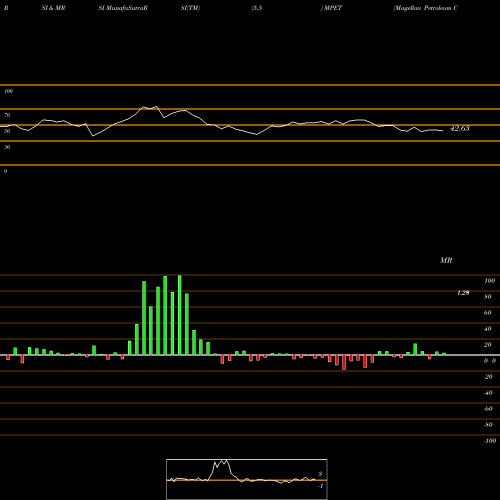
Task: Click the RSI axis label 70
Action: pyautogui.click(x=7, y=115)
